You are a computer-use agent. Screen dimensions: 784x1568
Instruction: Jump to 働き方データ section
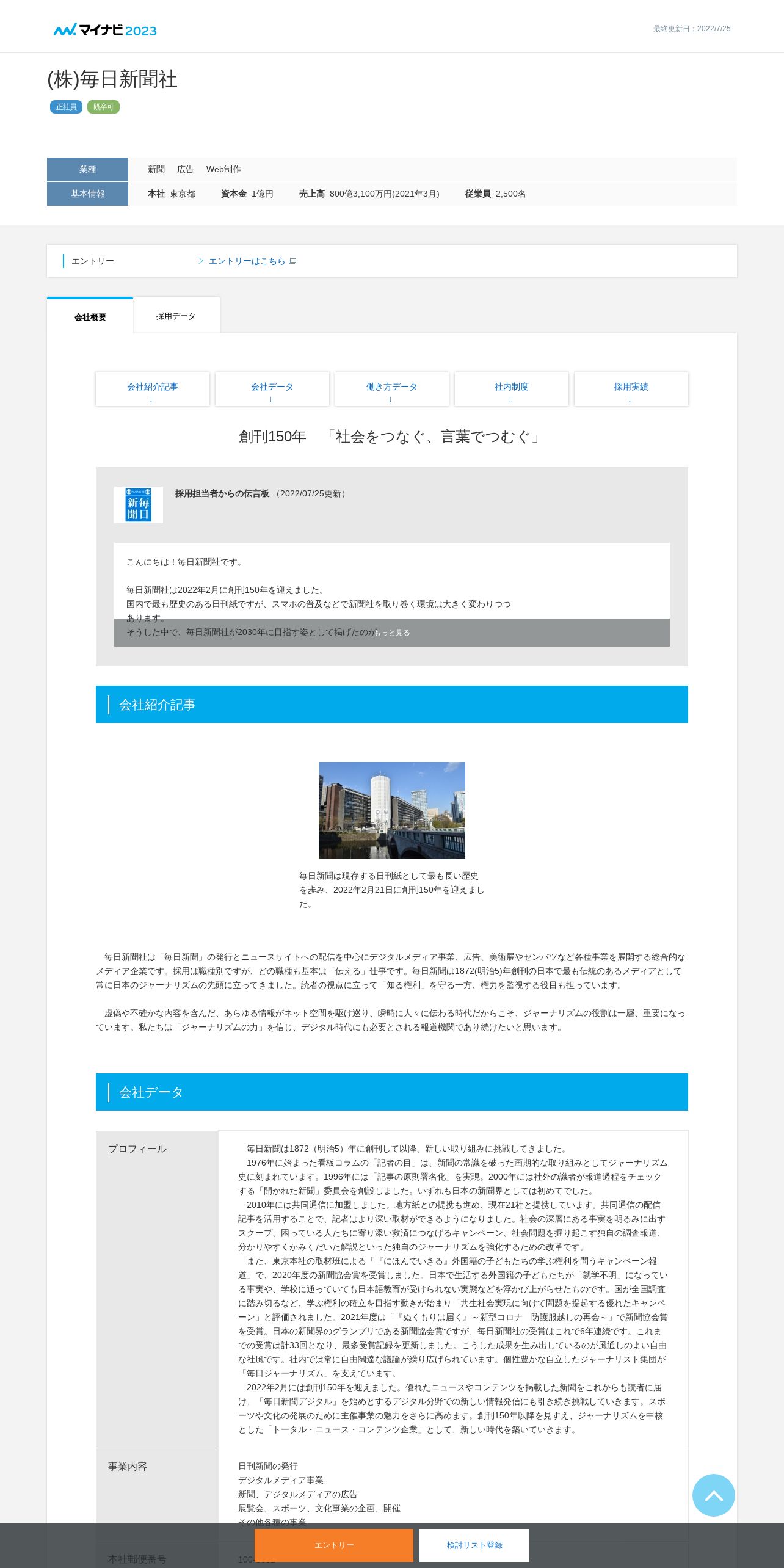tap(391, 390)
